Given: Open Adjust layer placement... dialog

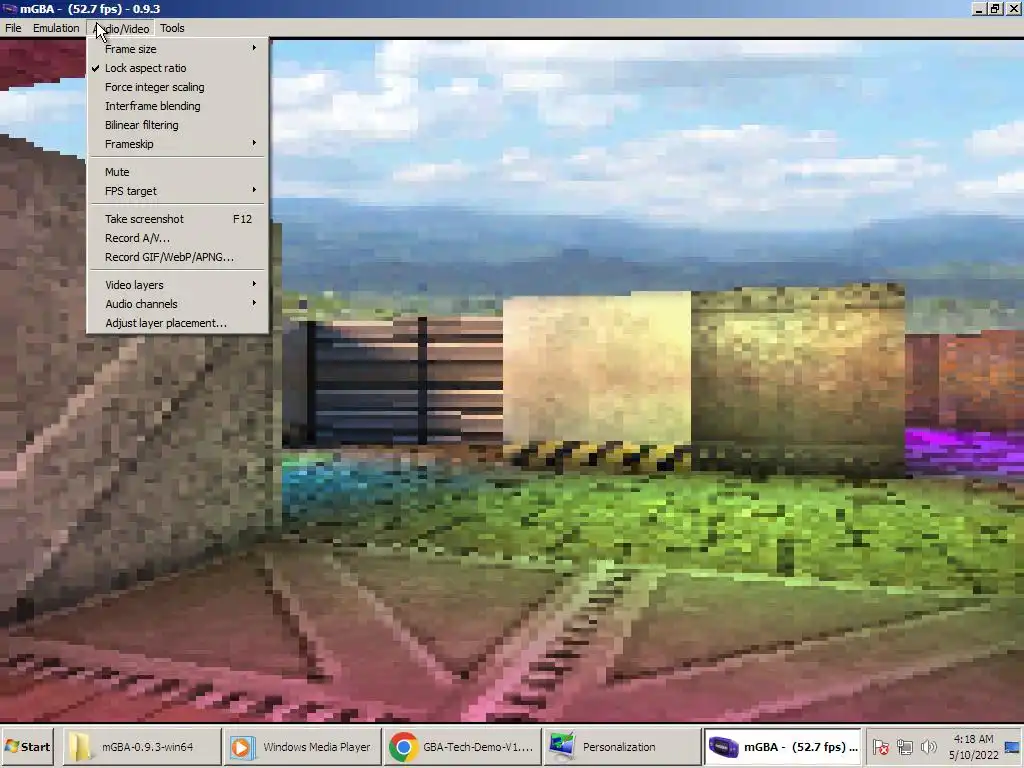Looking at the screenshot, I should click(x=178, y=323).
